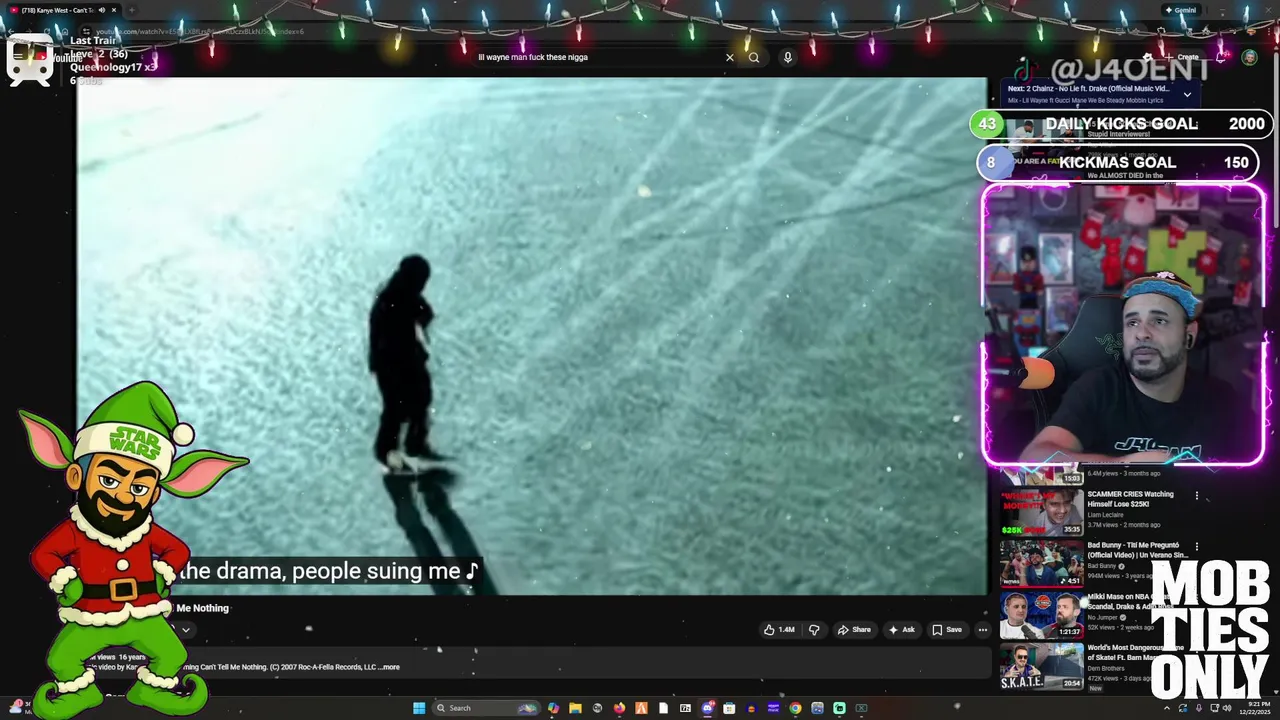1280x720 pixels.
Task: Click the Liam Leclaire channel name
Action: [1105, 515]
